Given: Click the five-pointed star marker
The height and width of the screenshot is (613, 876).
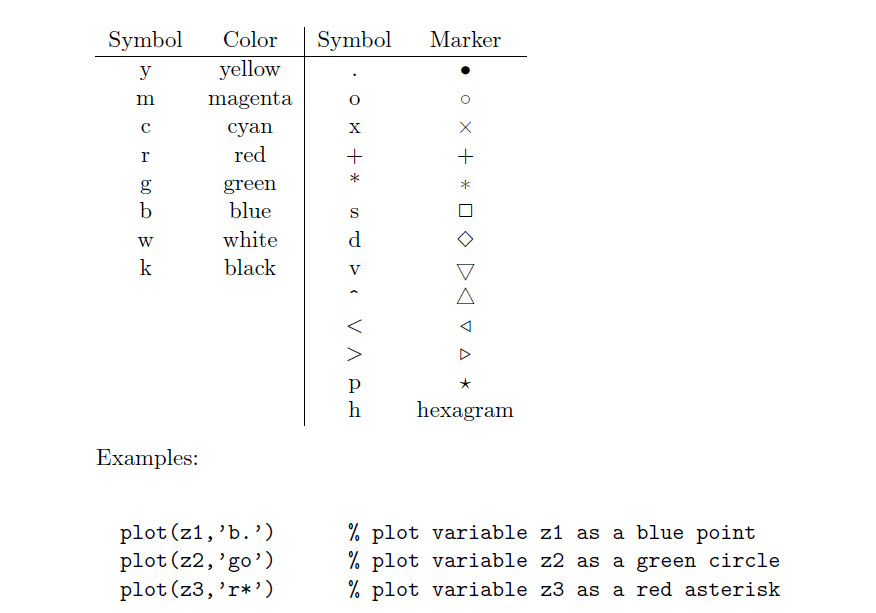Looking at the screenshot, I should [465, 383].
